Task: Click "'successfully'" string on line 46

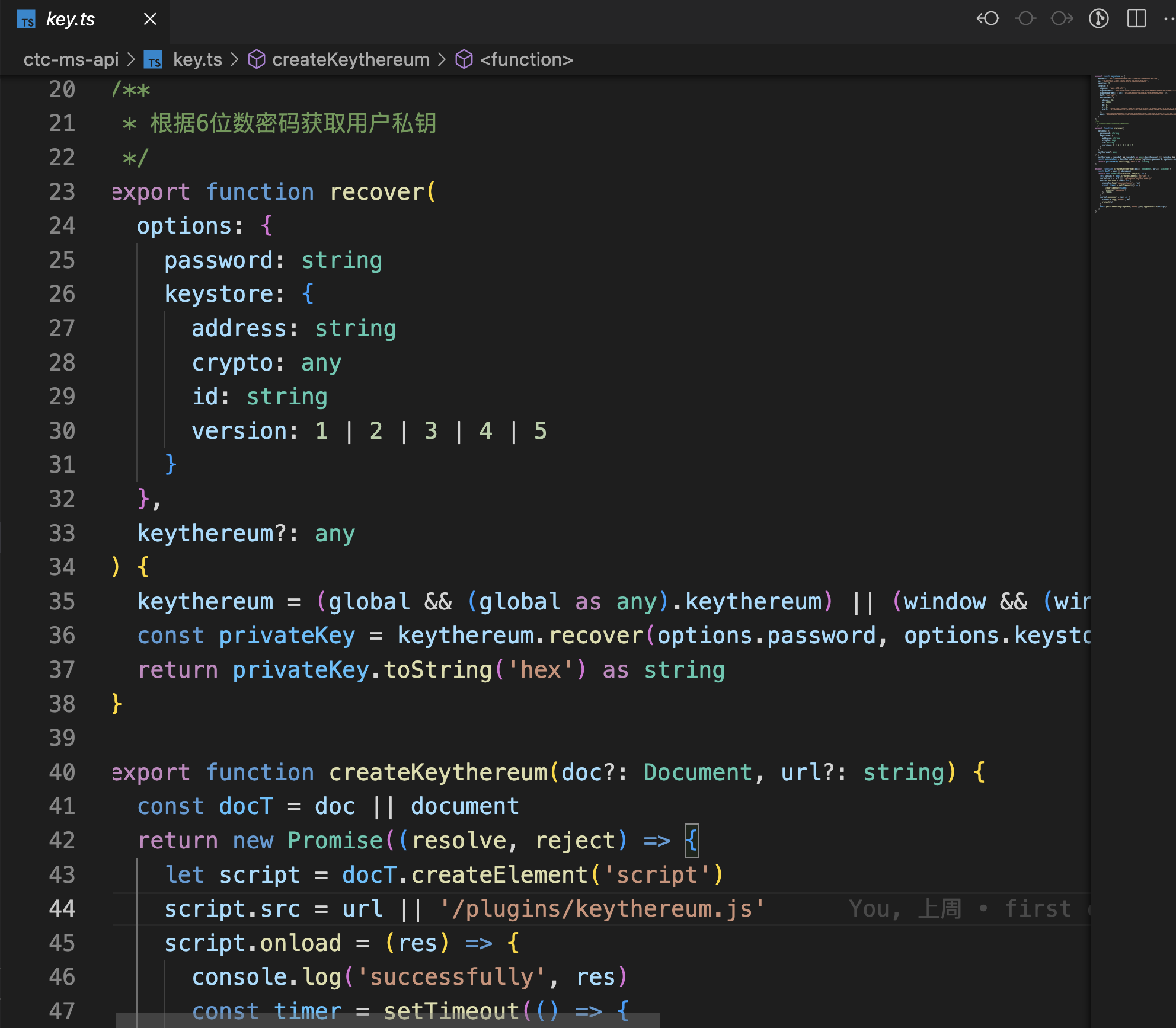Action: point(452,976)
